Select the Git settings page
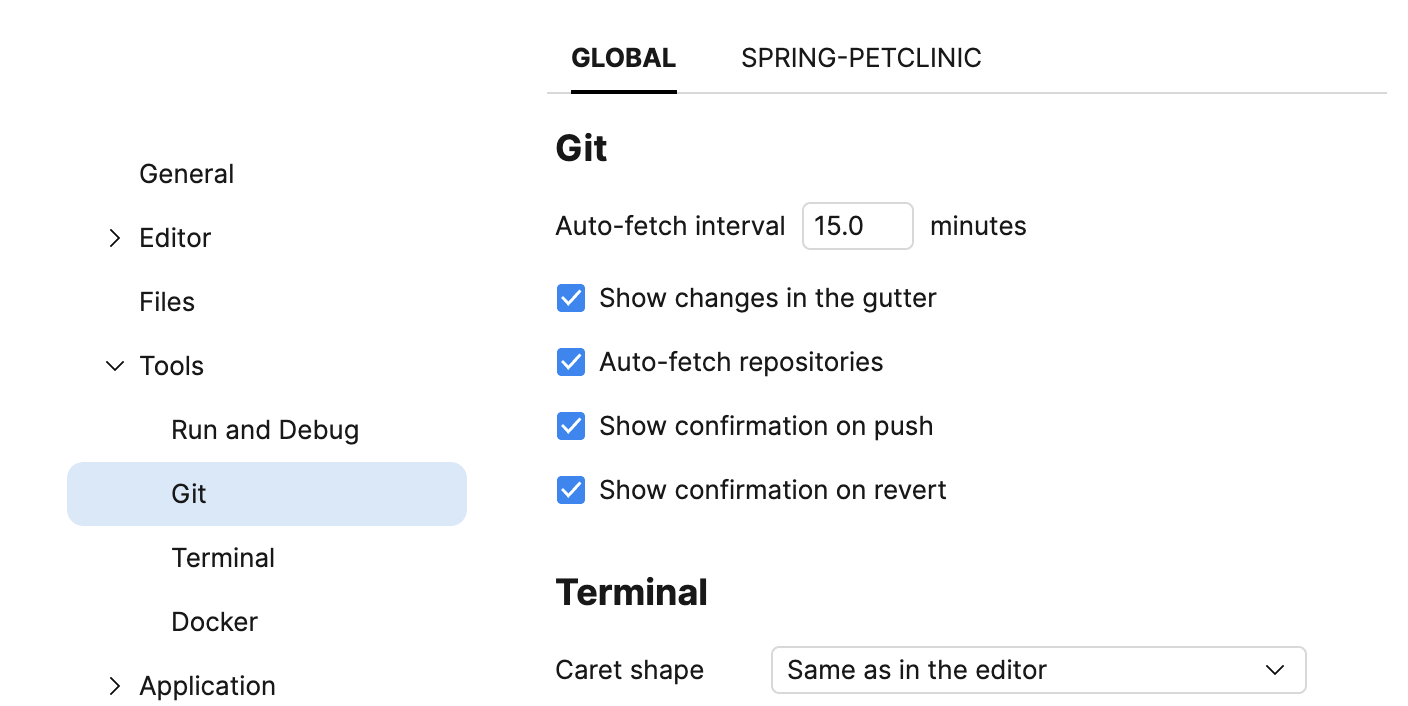This screenshot has width=1408, height=706. pyautogui.click(x=188, y=493)
